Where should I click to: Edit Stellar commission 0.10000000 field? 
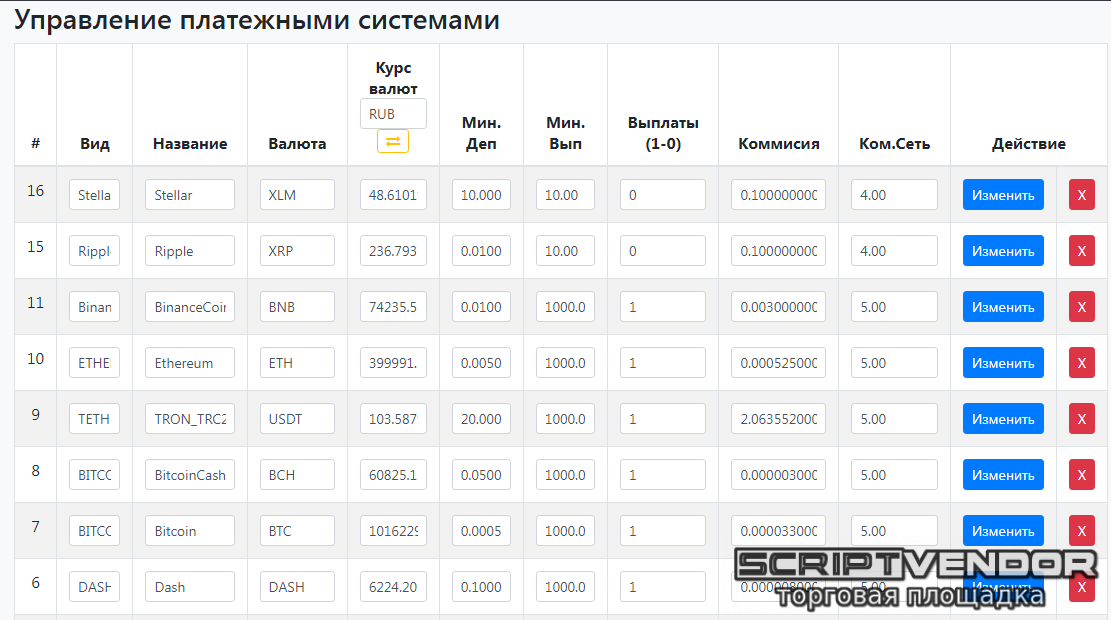778,195
